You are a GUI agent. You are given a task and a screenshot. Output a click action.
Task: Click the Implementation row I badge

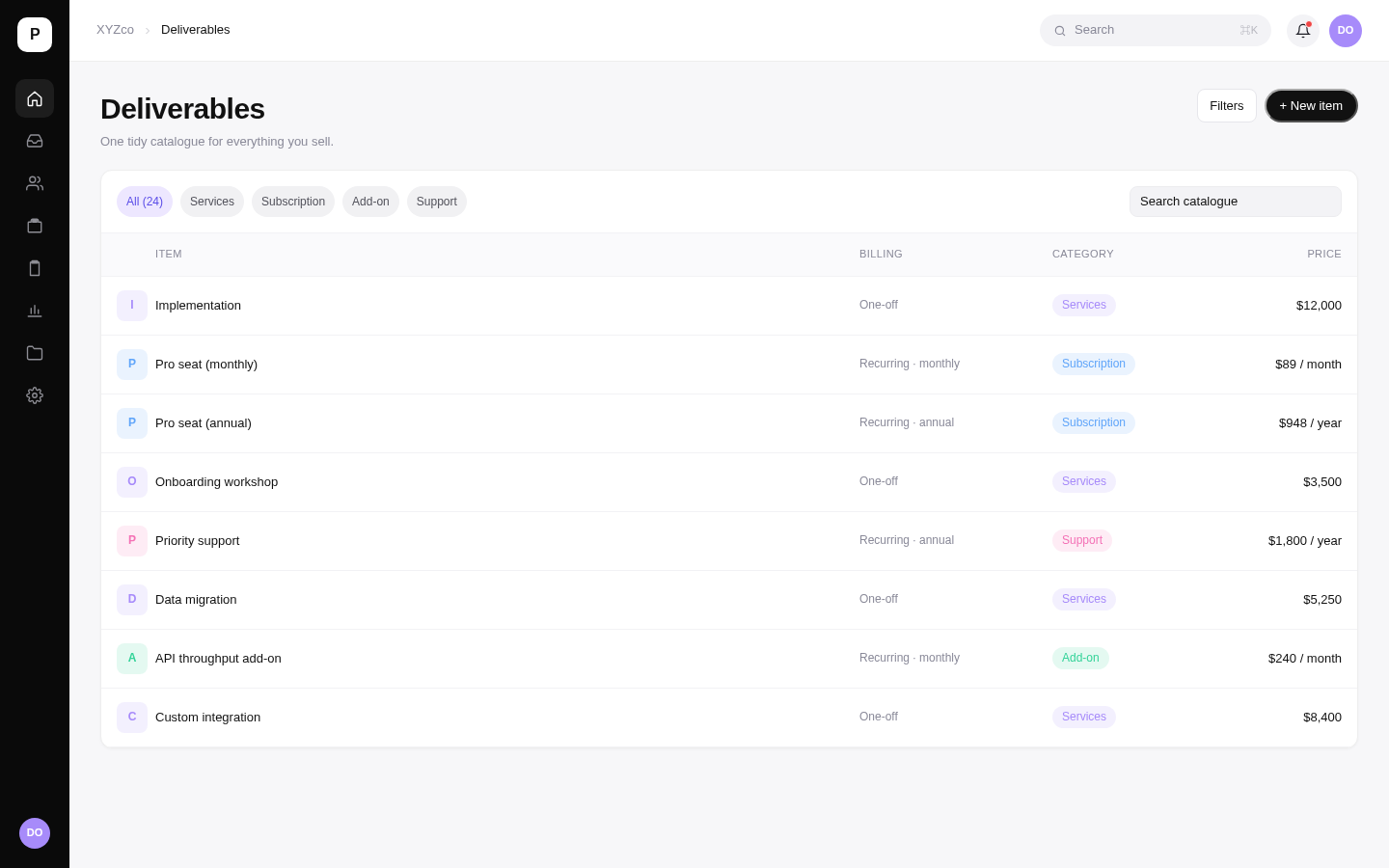[x=132, y=306]
